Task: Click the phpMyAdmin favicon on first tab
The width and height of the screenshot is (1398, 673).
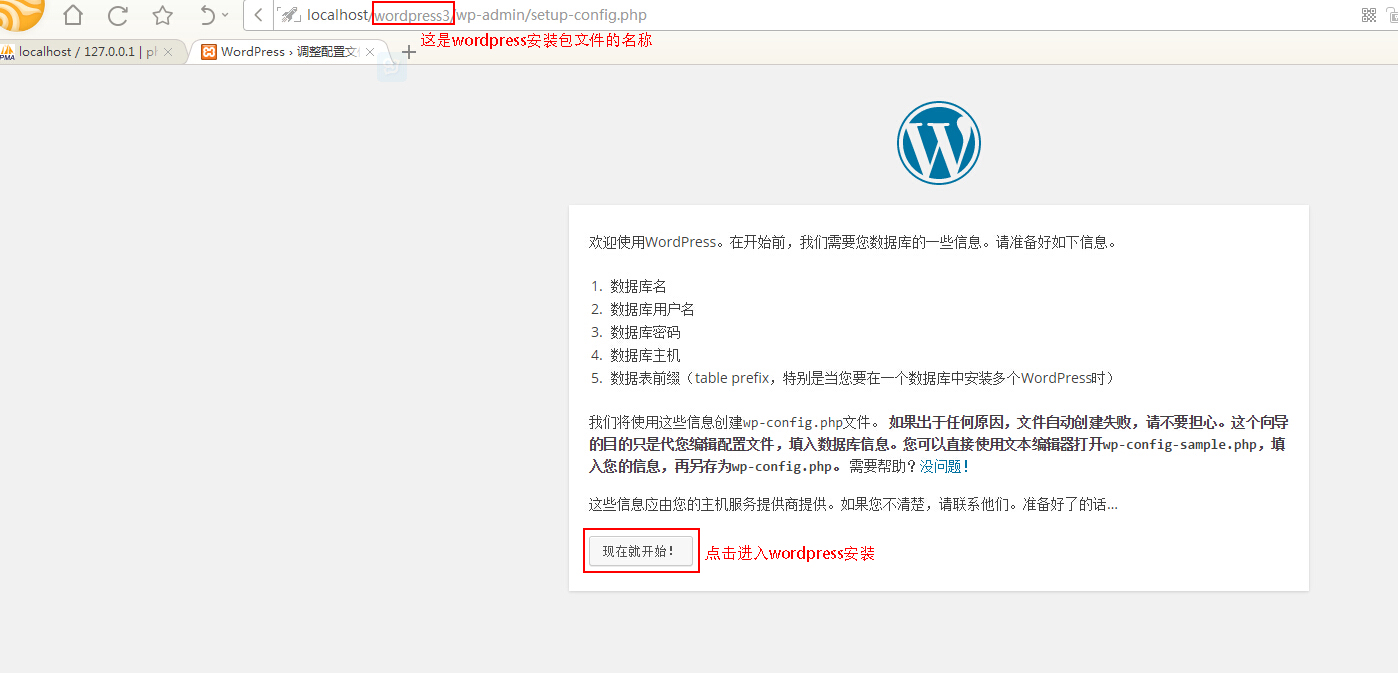Action: point(8,53)
